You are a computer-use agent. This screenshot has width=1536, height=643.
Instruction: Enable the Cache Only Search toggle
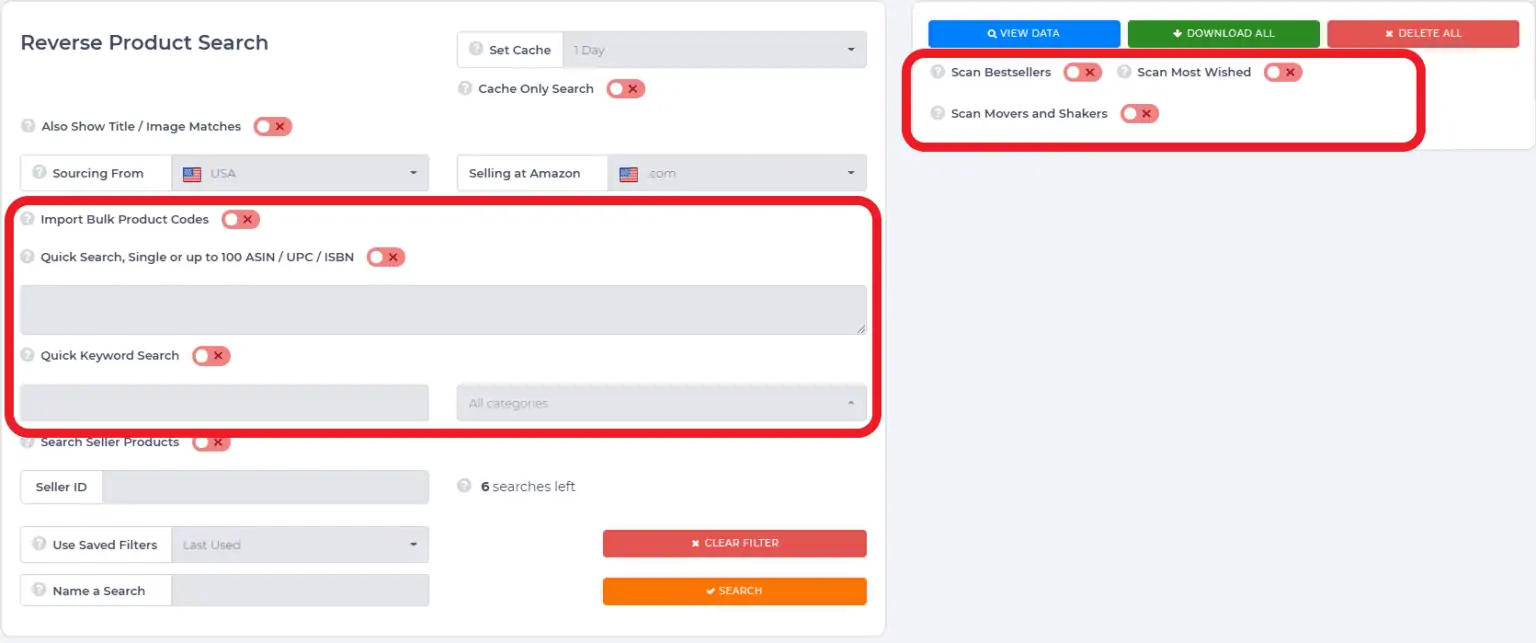[626, 89]
